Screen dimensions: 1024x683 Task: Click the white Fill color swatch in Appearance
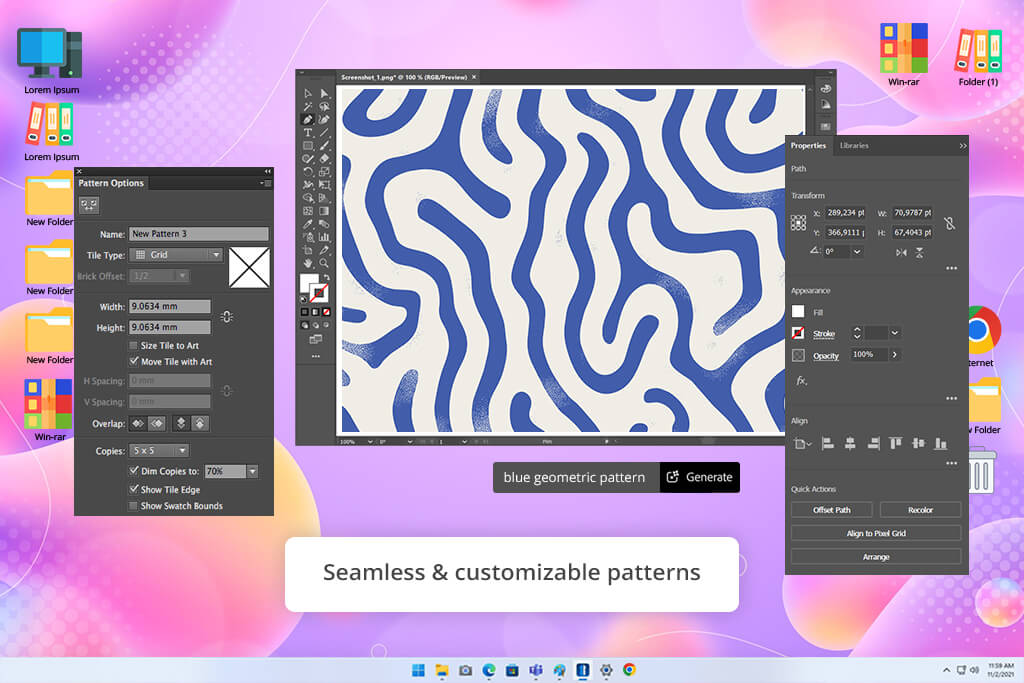pos(798,312)
